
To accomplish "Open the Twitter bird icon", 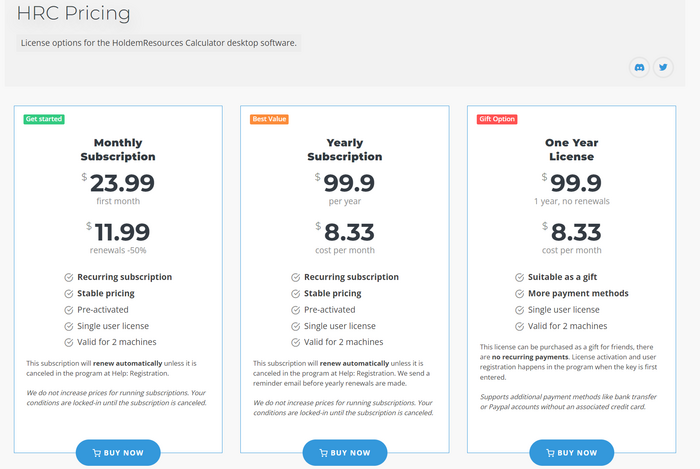I will pyautogui.click(x=663, y=67).
